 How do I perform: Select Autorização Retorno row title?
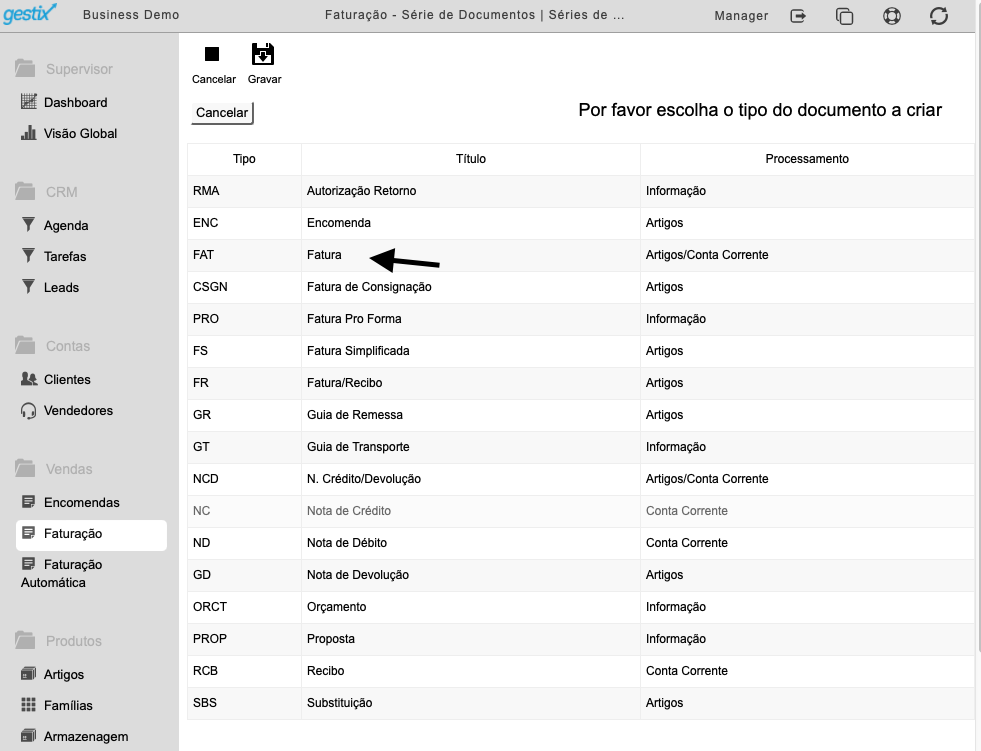(x=361, y=191)
